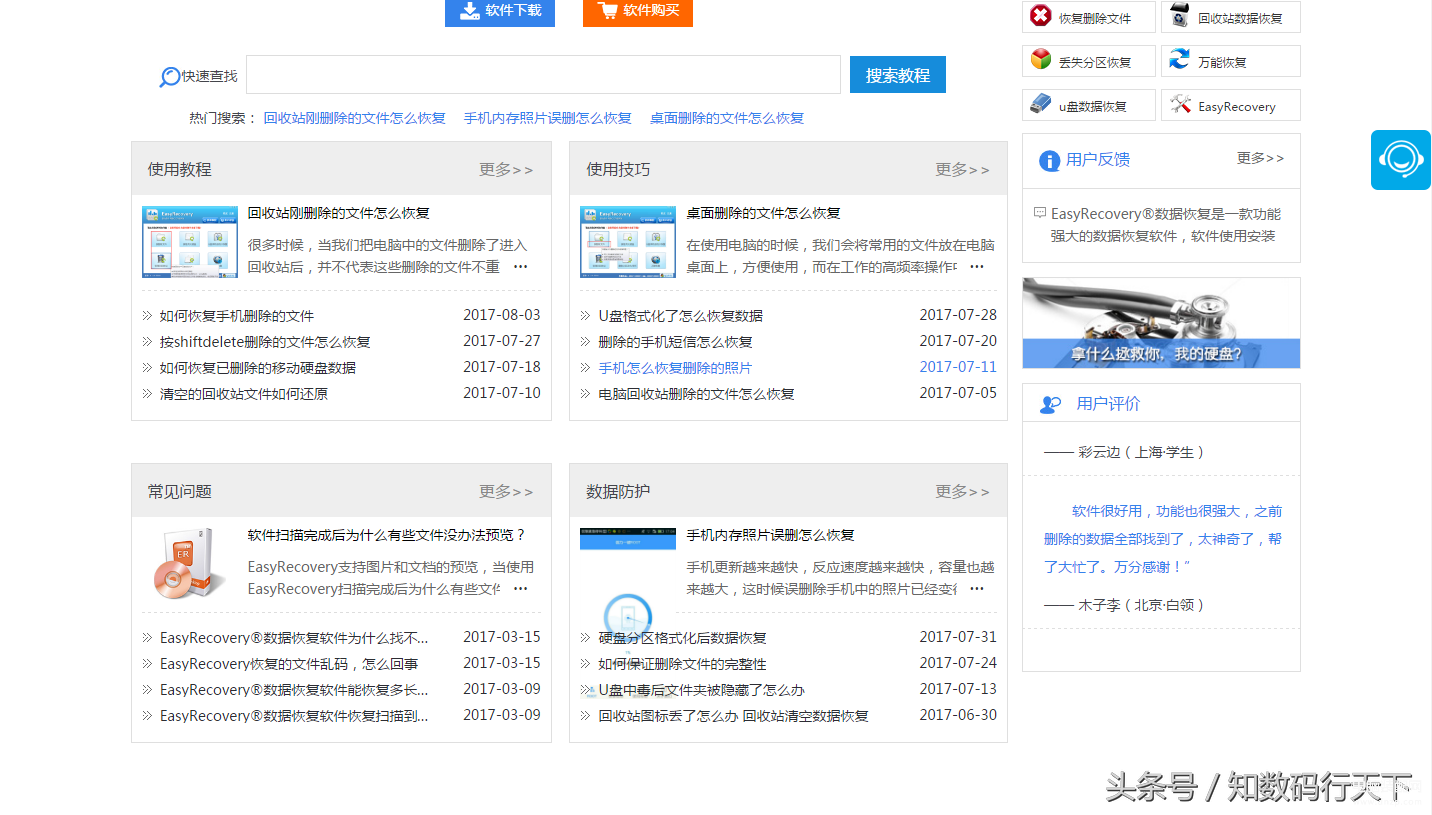1432x815 pixels.
Task: Click the date 2017-07-31
Action: pyautogui.click(x=958, y=637)
